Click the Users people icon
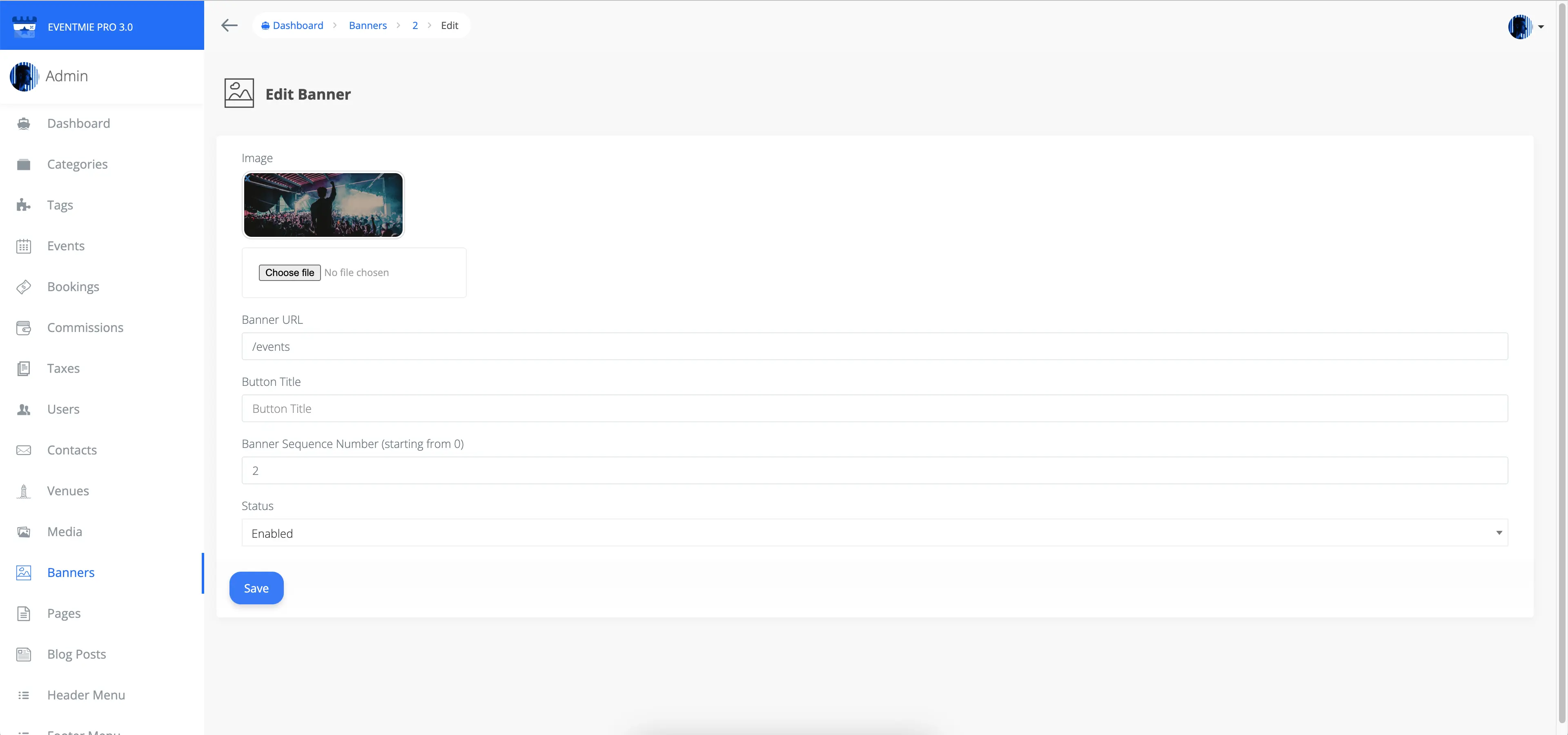The image size is (1568, 735). coord(24,409)
